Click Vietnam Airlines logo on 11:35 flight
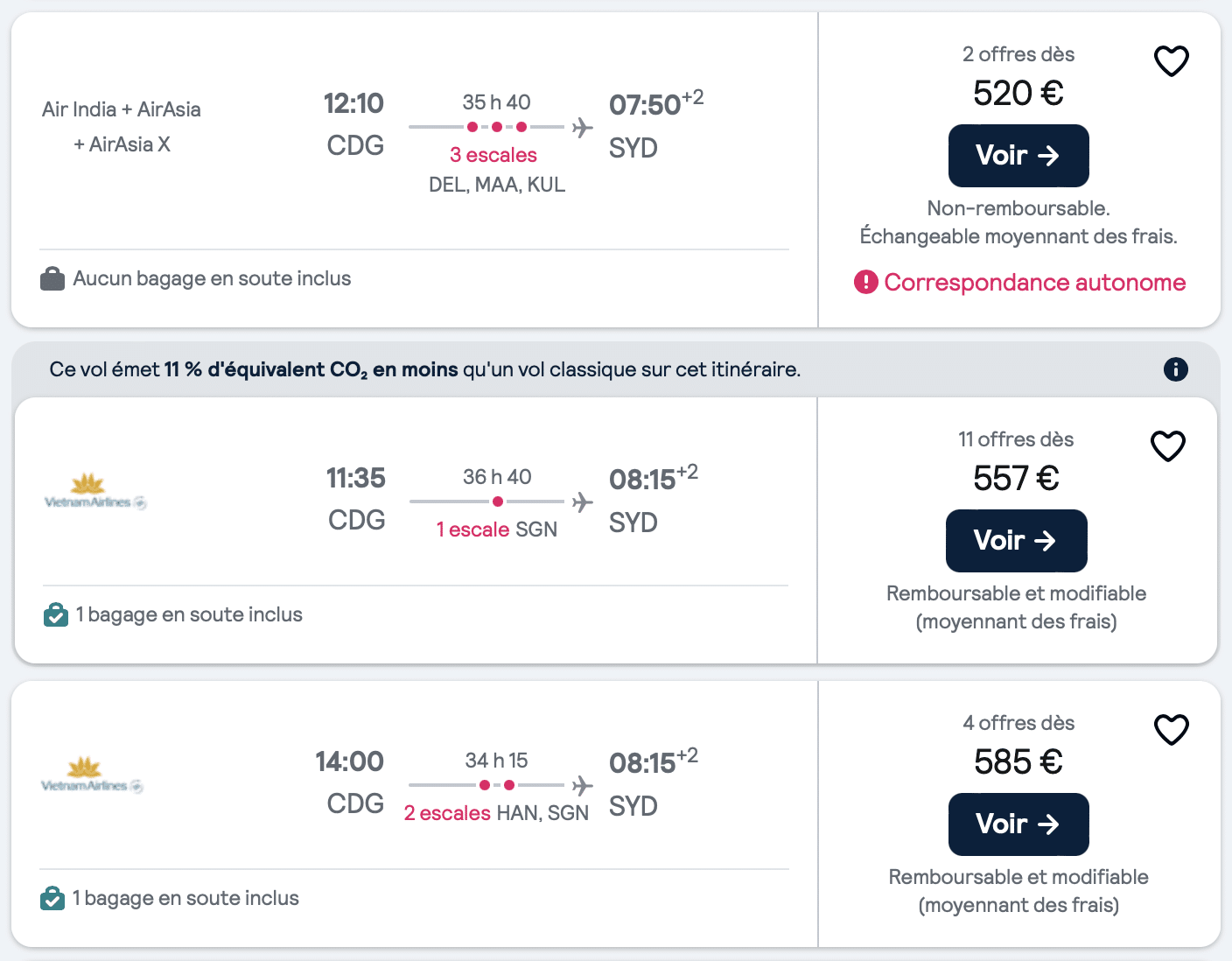This screenshot has height=961, width=1232. click(95, 492)
